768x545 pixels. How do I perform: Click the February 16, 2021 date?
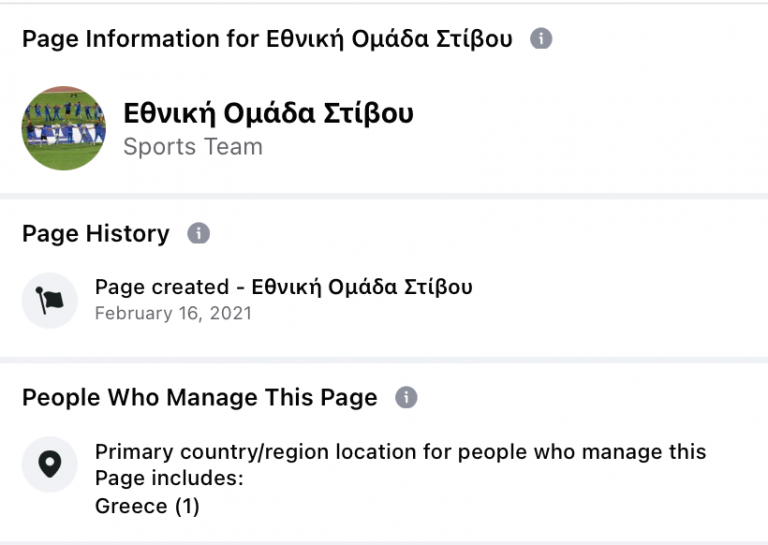point(173,313)
